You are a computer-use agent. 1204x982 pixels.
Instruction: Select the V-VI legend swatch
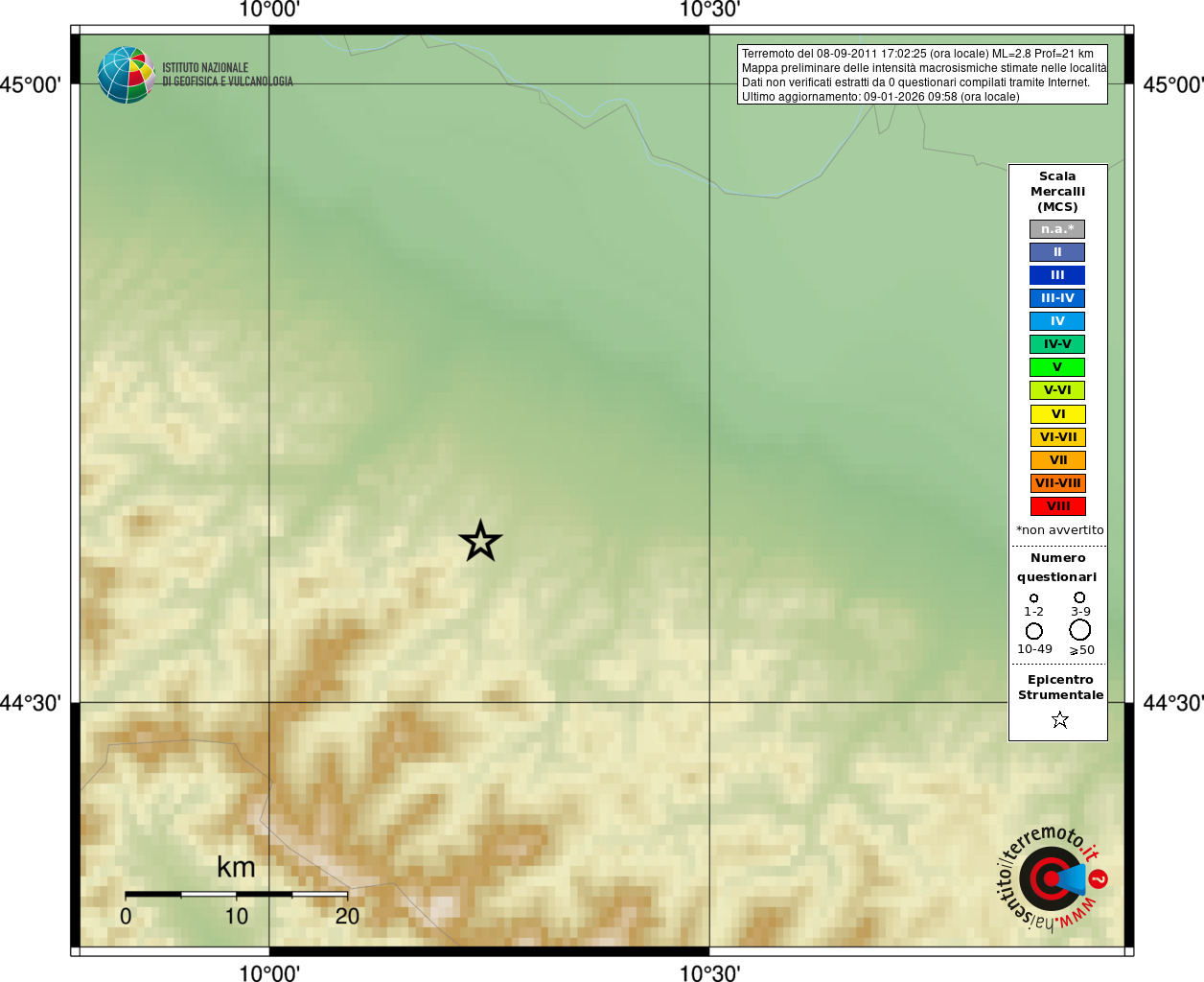click(x=1057, y=390)
